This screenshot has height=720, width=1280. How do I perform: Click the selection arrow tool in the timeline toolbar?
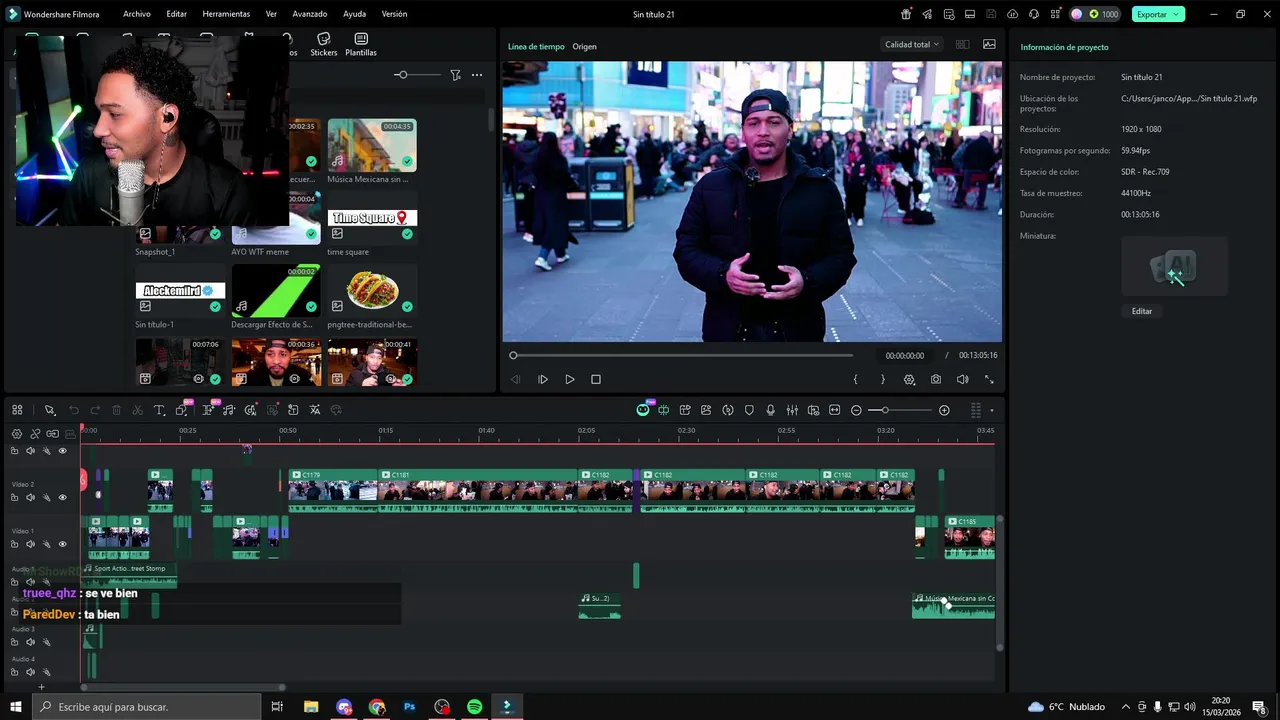49,410
